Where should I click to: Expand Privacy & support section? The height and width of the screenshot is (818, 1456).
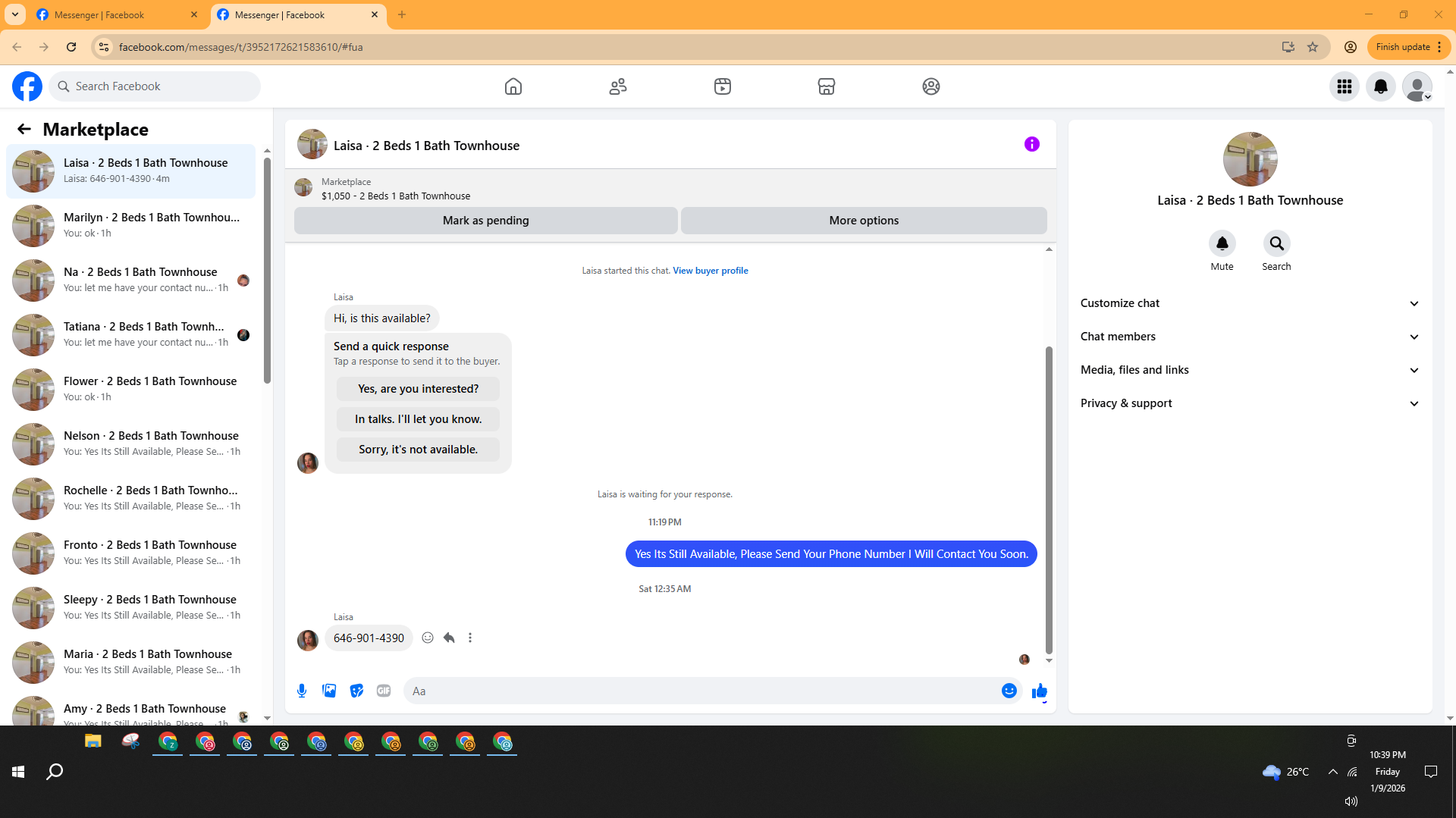[x=1250, y=403]
